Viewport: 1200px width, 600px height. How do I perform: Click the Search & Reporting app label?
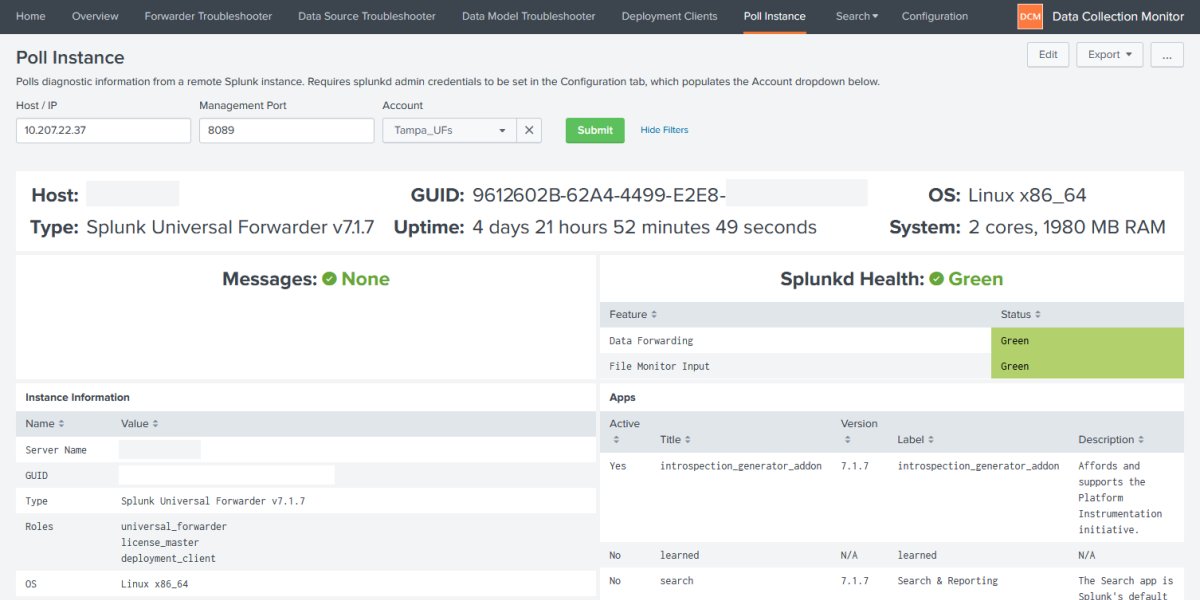coord(948,581)
